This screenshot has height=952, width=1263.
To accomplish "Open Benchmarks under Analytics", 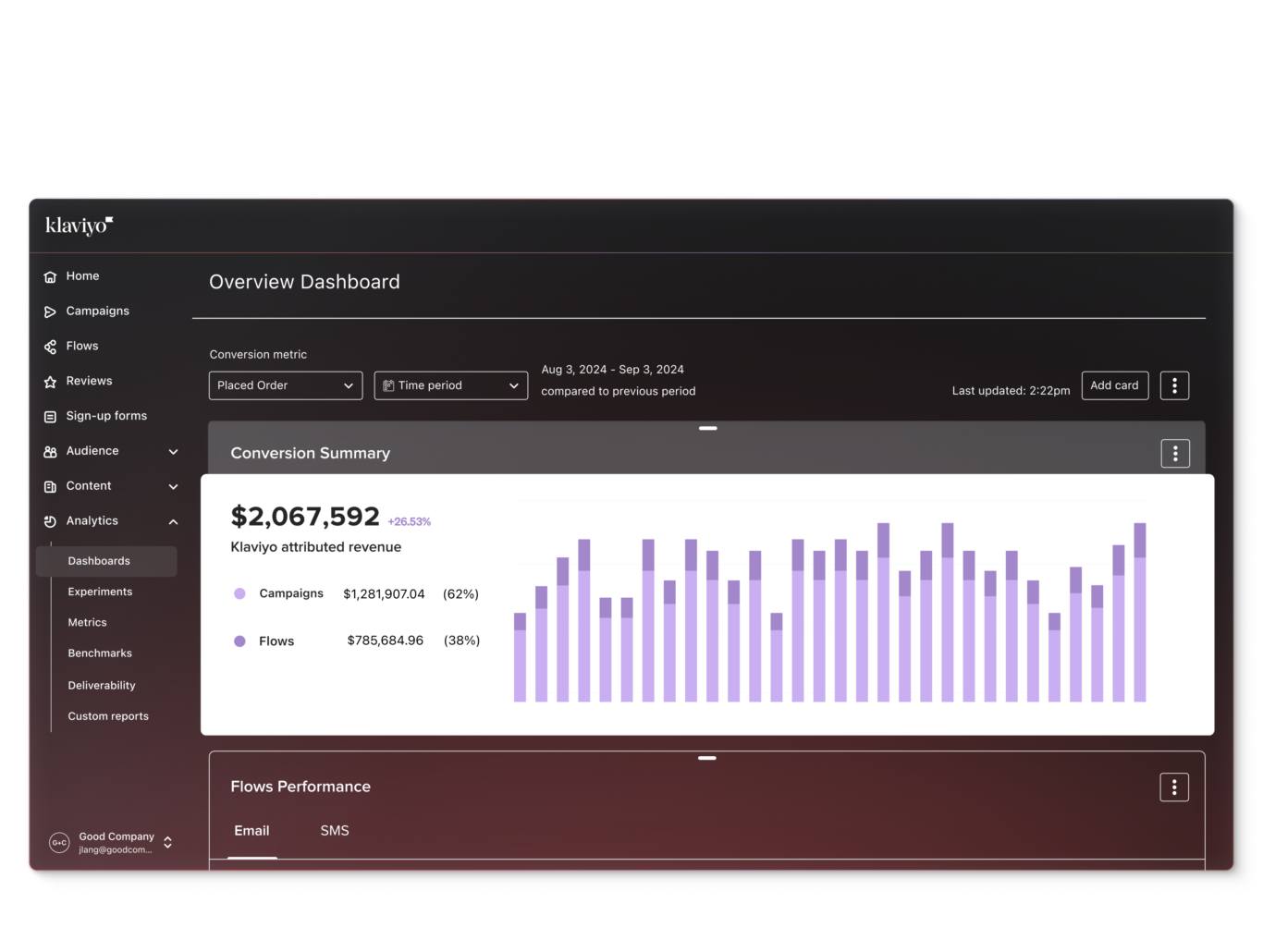I will (100, 653).
